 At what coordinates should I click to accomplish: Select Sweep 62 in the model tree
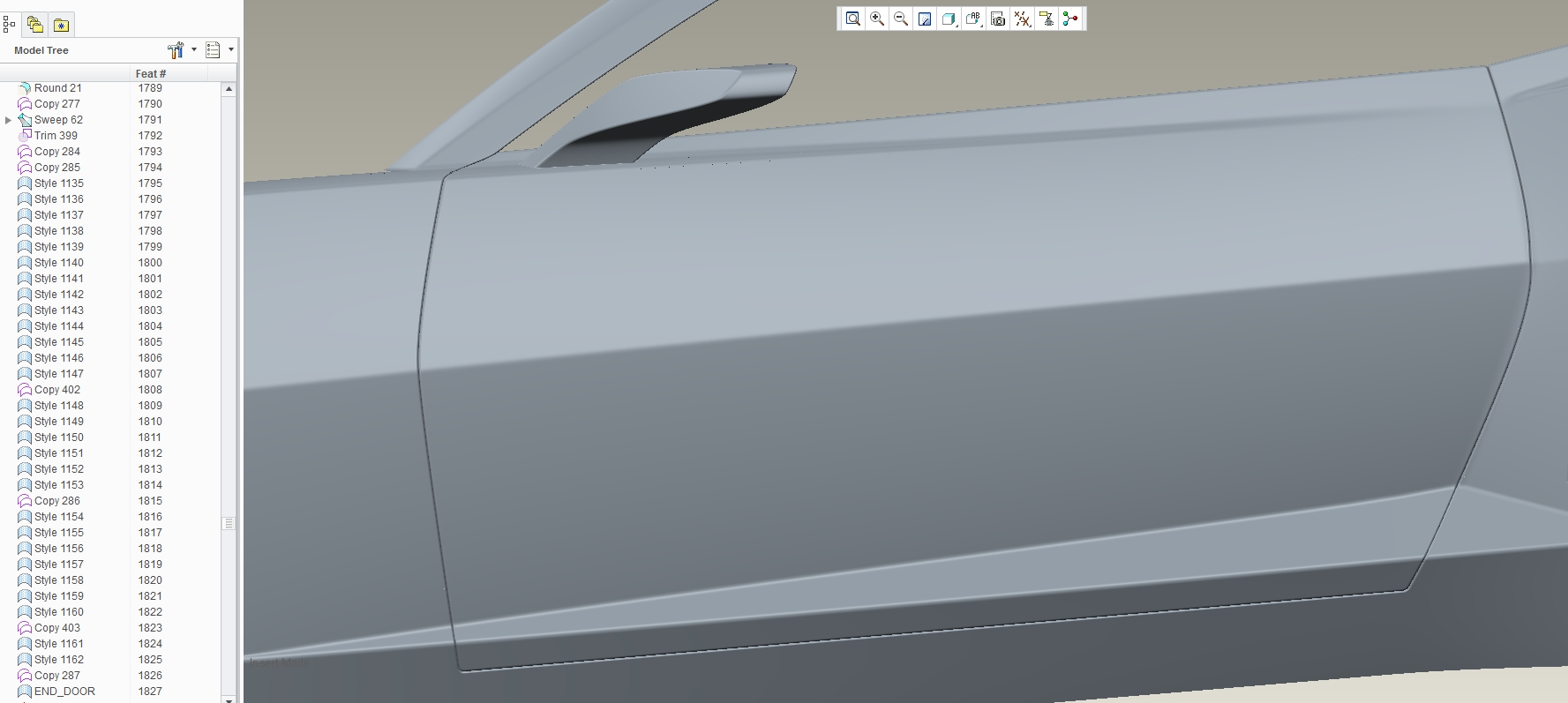pyautogui.click(x=58, y=120)
